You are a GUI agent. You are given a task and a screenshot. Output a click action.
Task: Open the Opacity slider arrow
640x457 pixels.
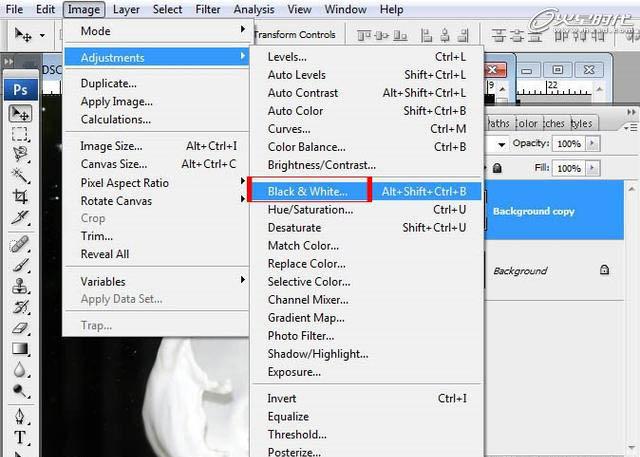coord(593,144)
